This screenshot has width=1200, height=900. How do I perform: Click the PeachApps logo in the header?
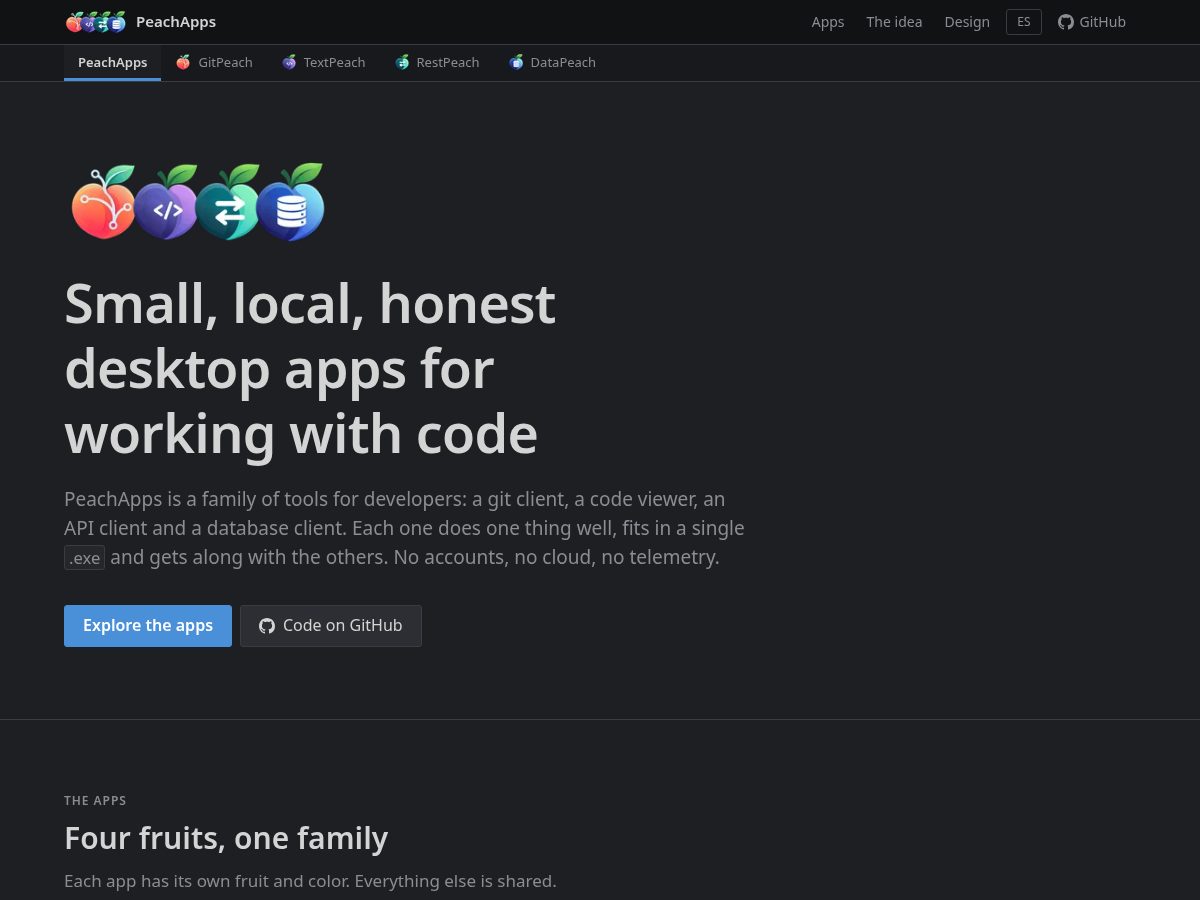tap(96, 22)
